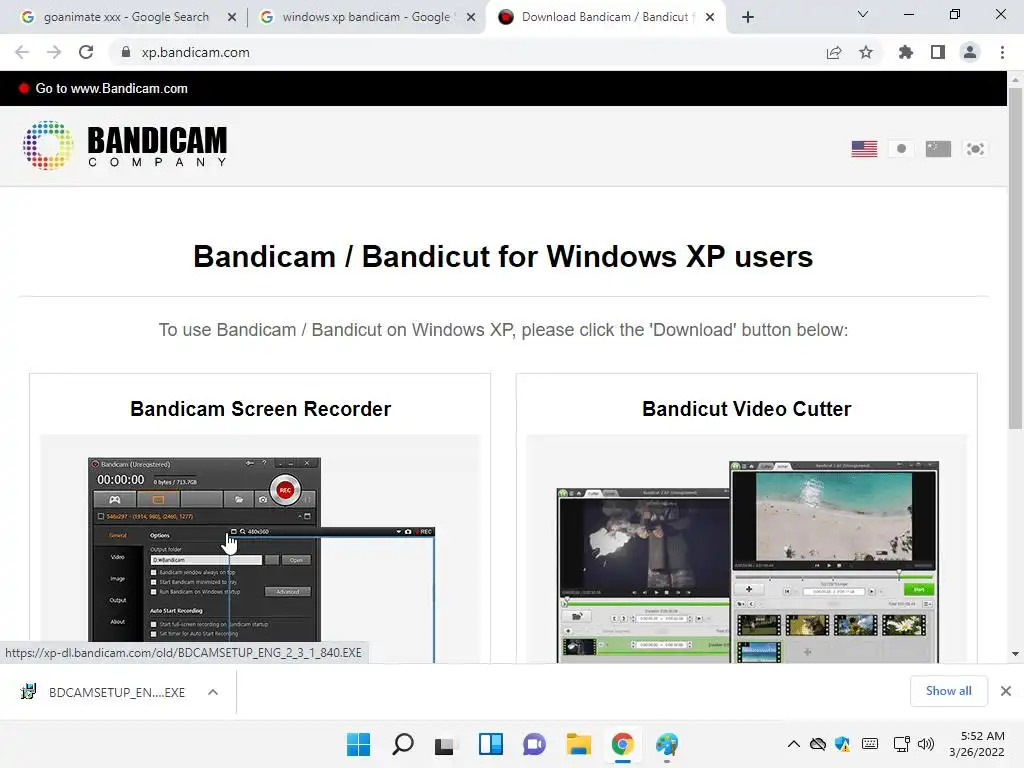Viewport: 1024px width, 768px height.
Task: Bookmark this page with the star
Action: [866, 52]
